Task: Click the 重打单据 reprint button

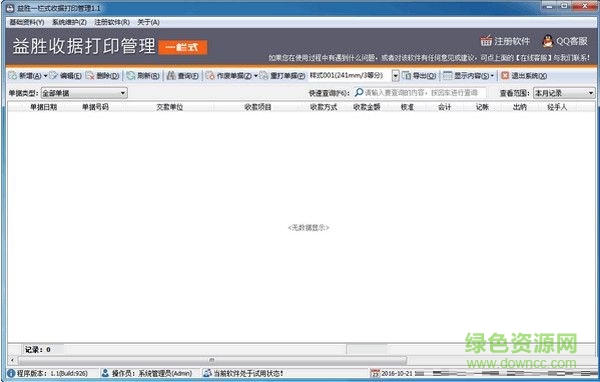Action: (282, 76)
